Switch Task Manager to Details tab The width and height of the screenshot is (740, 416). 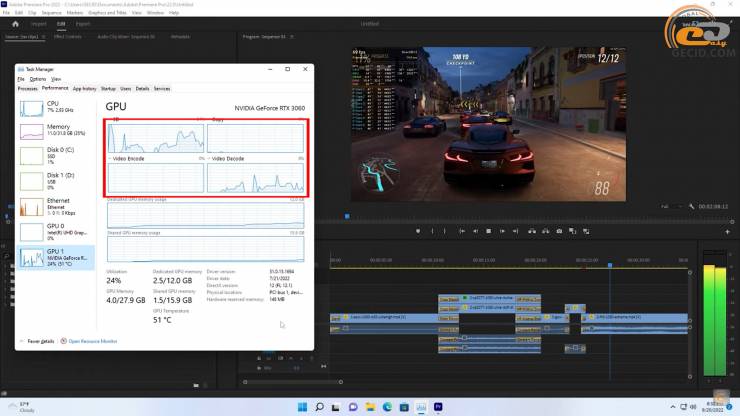coord(142,88)
